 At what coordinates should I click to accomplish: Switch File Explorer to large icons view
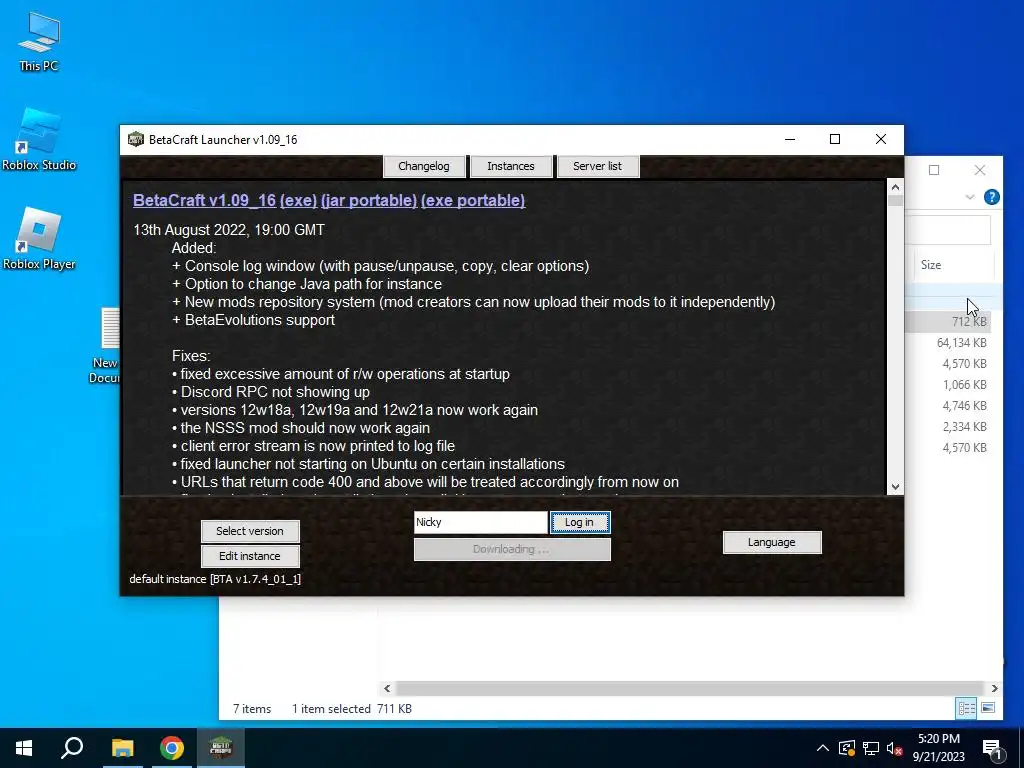(x=988, y=708)
